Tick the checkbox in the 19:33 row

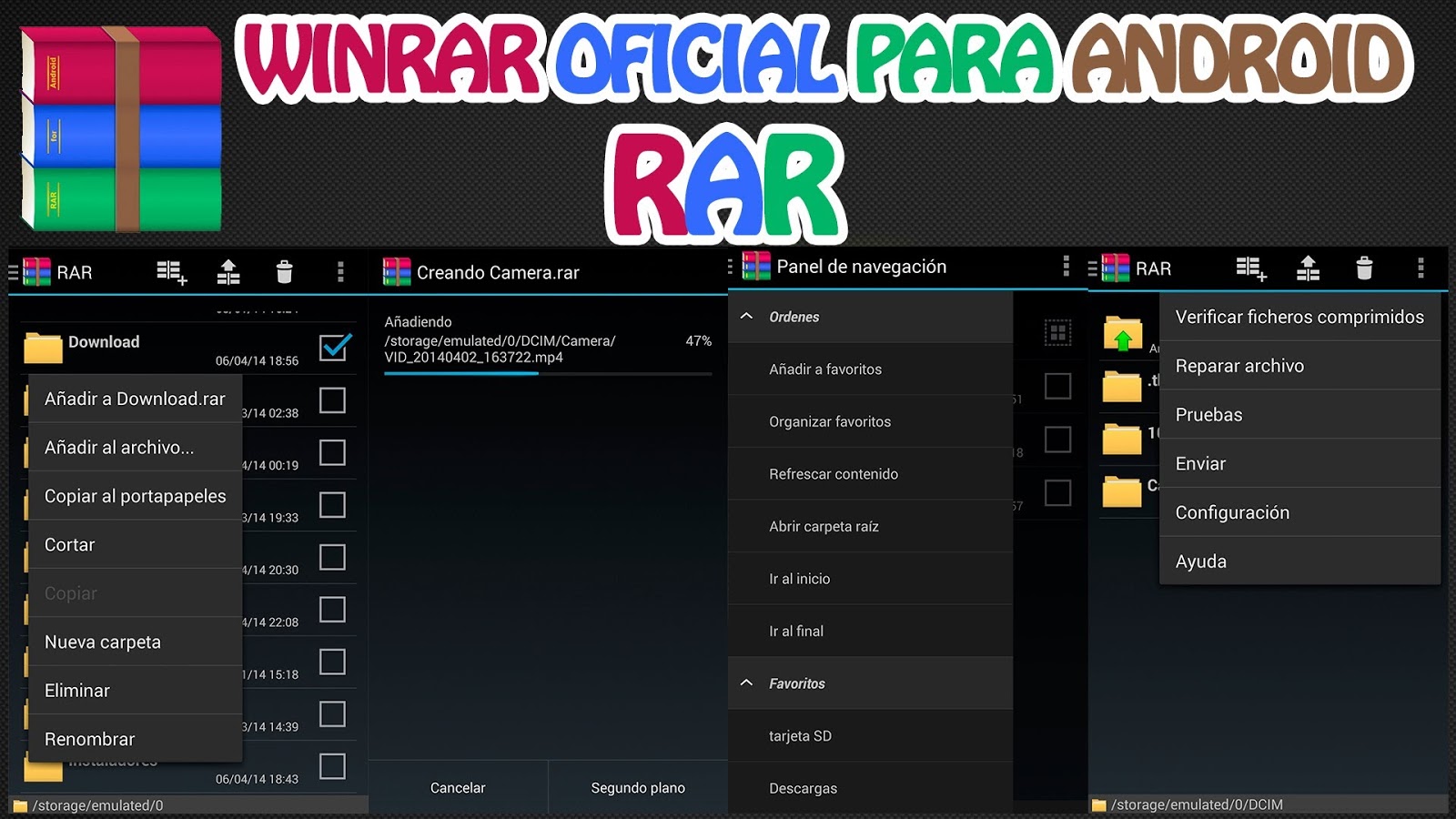[332, 505]
